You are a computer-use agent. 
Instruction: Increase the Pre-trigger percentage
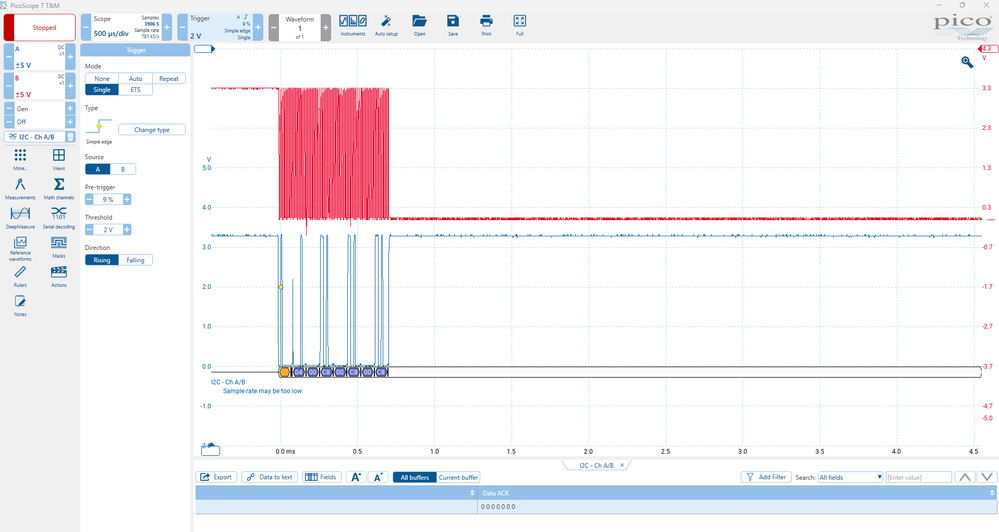127,199
